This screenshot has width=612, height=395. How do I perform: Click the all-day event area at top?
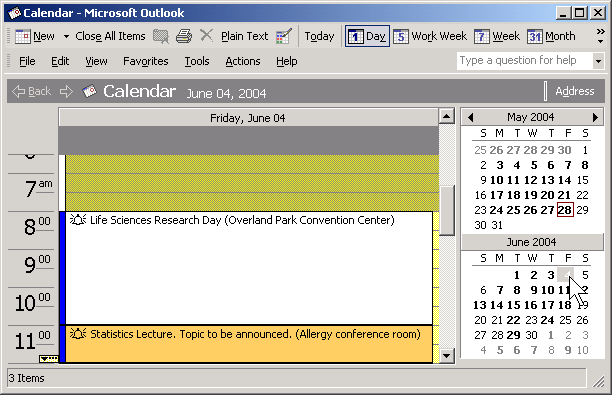249,140
